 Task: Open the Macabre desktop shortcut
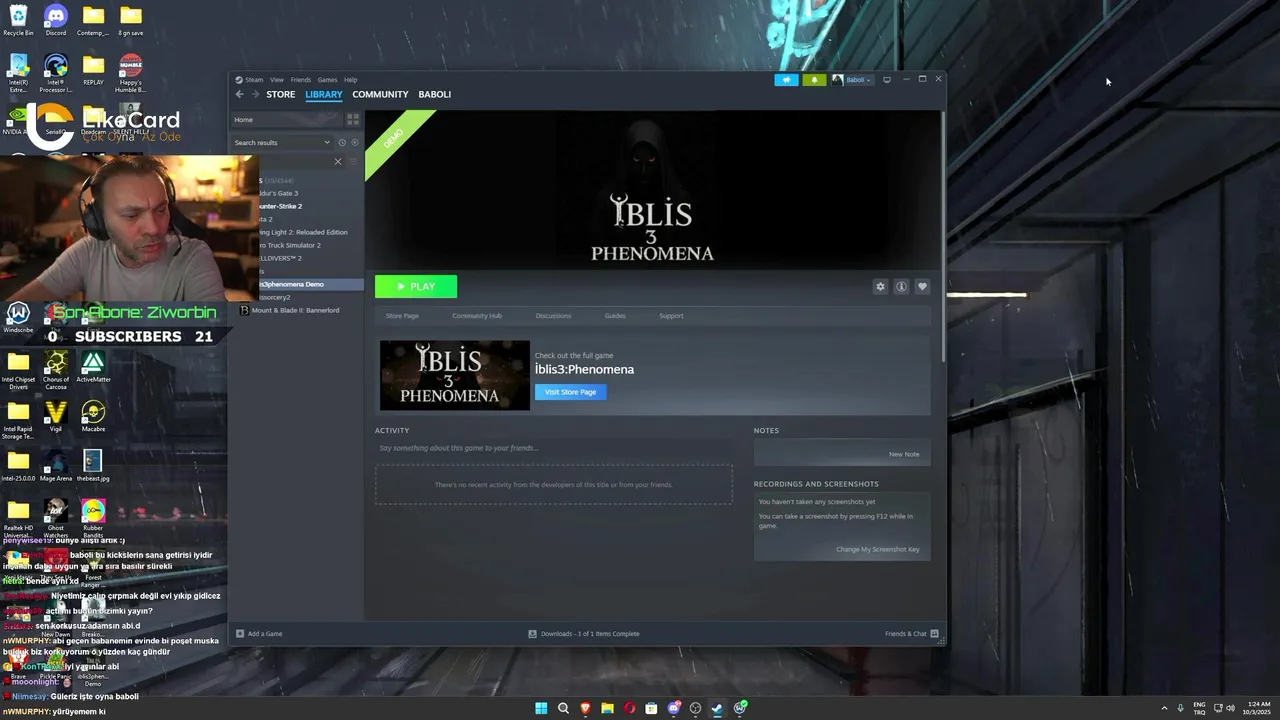[x=93, y=417]
